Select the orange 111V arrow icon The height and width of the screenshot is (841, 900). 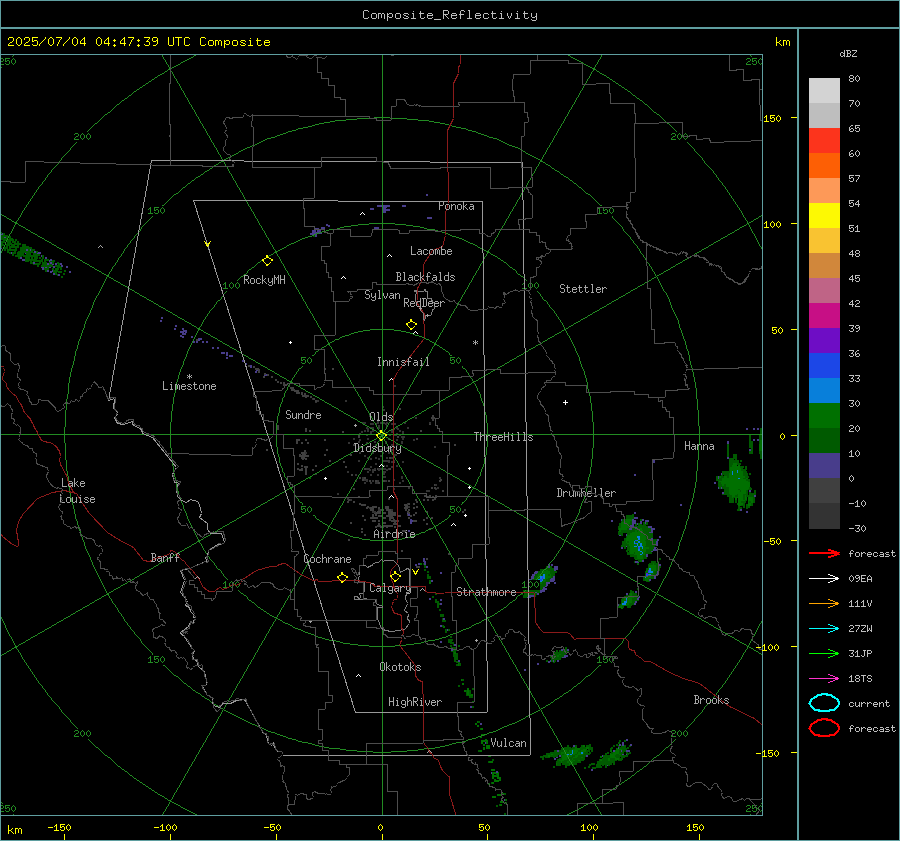point(824,603)
